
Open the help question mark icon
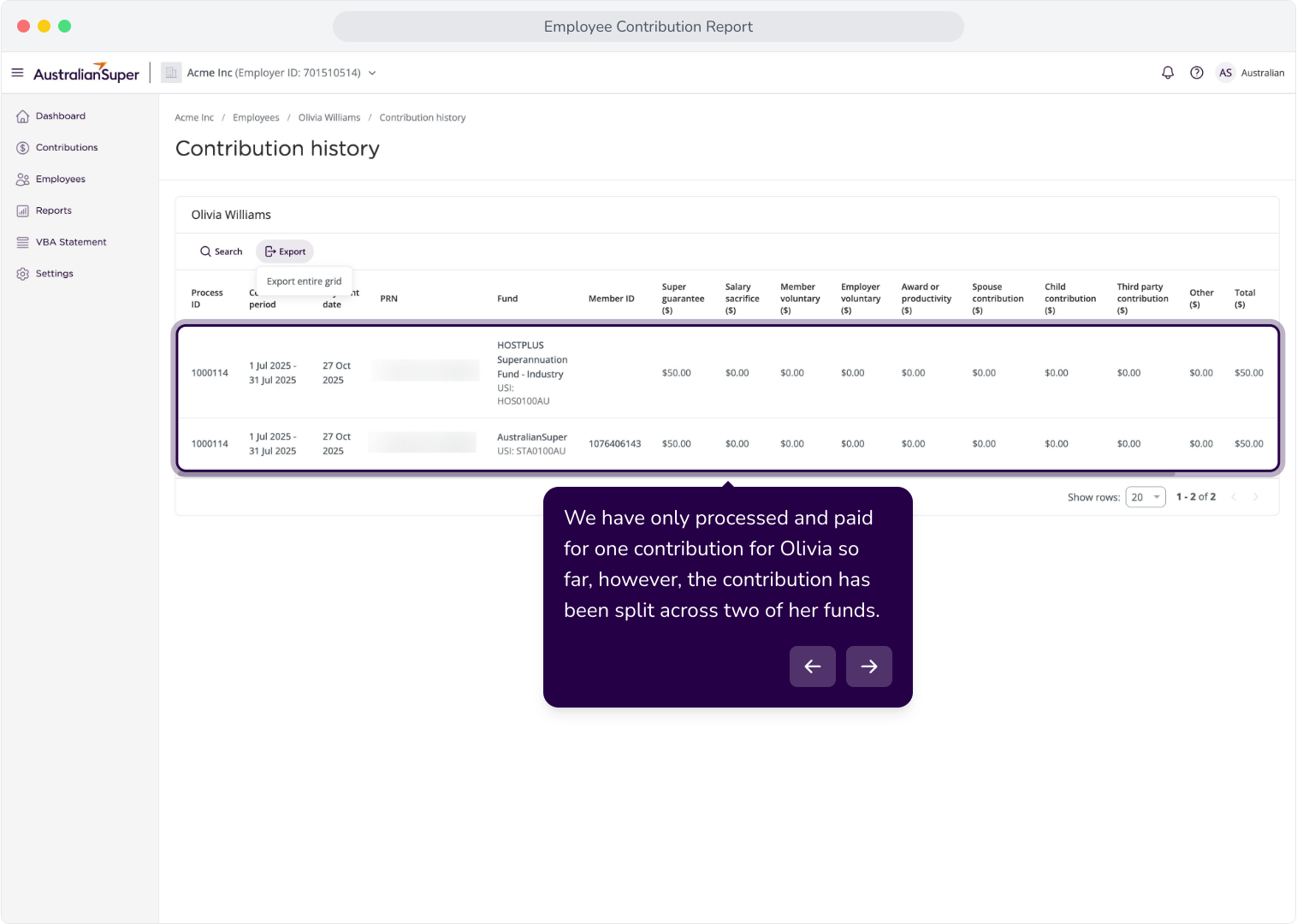[1197, 73]
